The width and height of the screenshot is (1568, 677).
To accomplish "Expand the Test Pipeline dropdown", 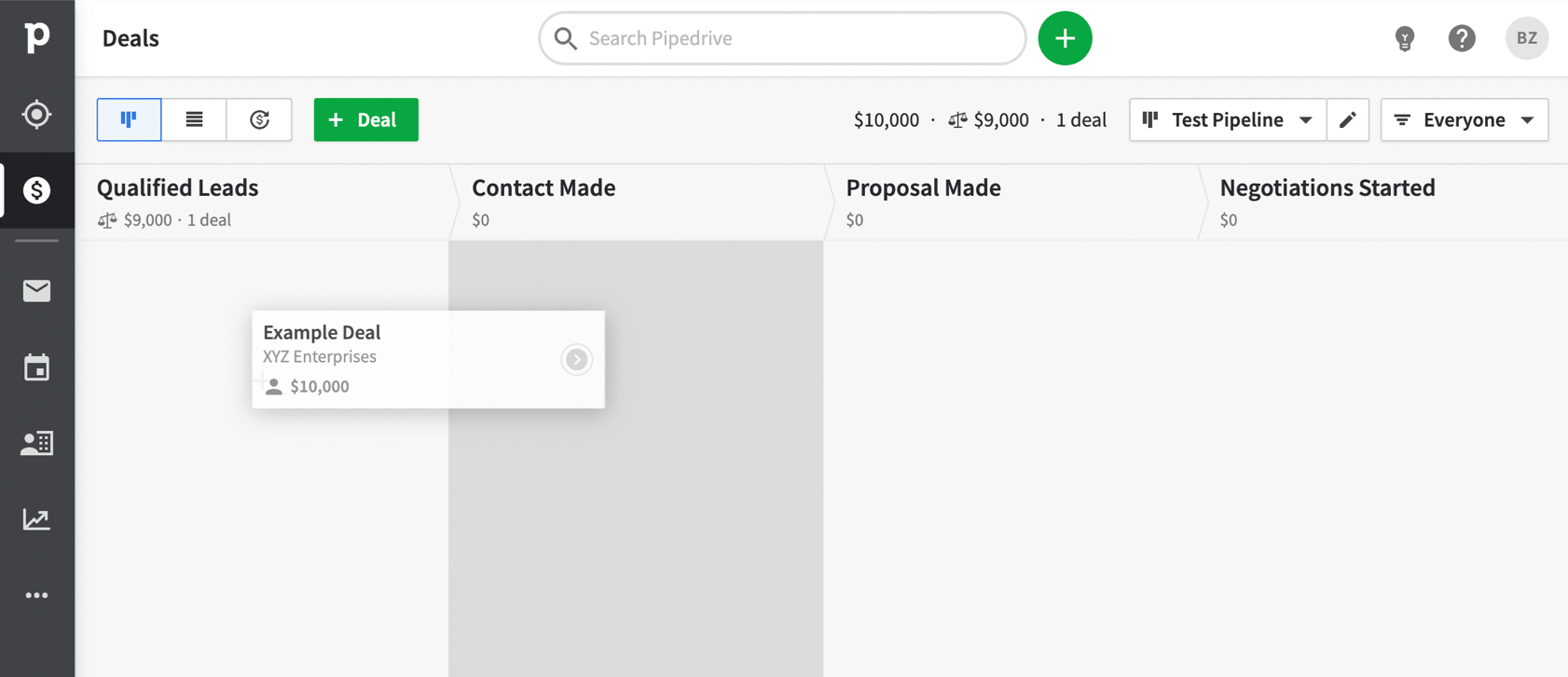I will coord(1228,119).
